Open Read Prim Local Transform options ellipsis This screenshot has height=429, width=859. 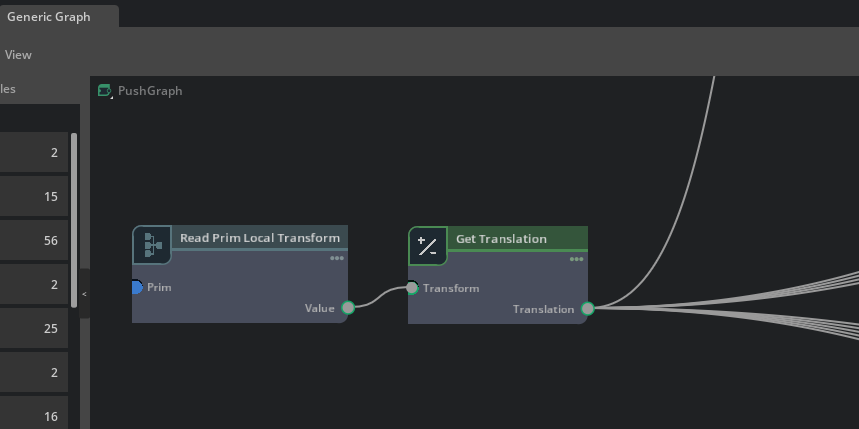click(x=337, y=258)
